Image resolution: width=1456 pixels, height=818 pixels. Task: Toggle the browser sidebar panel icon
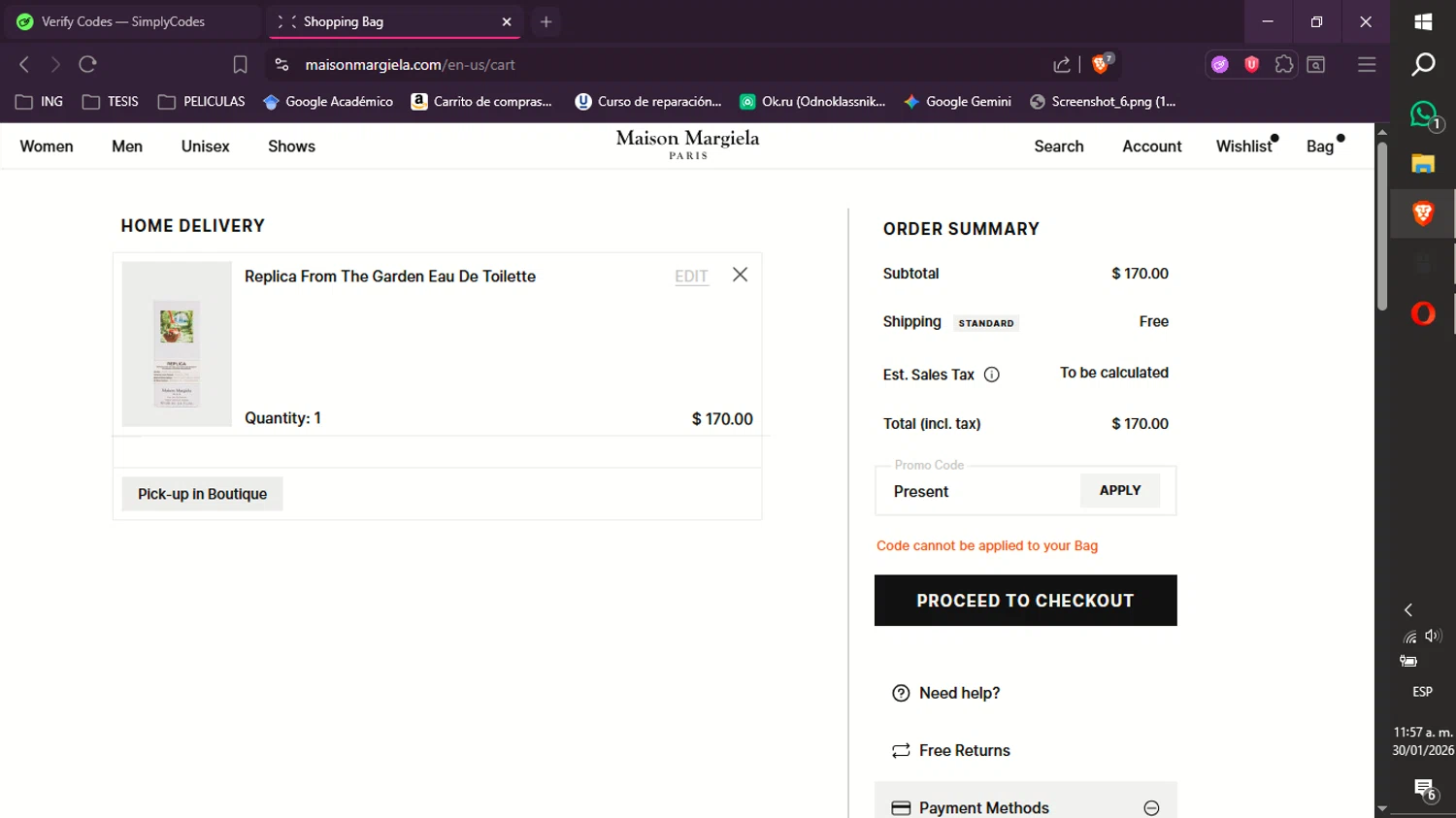(x=1316, y=65)
